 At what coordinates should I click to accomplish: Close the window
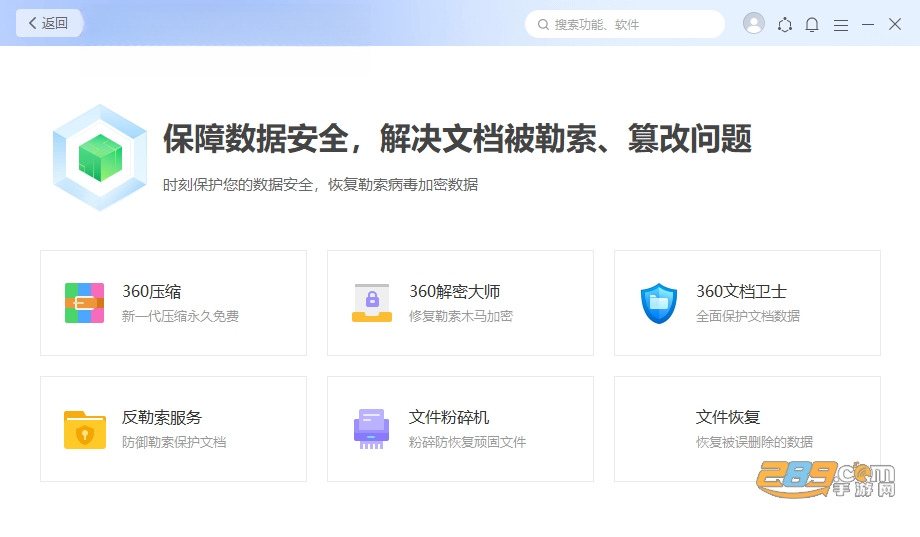(895, 24)
